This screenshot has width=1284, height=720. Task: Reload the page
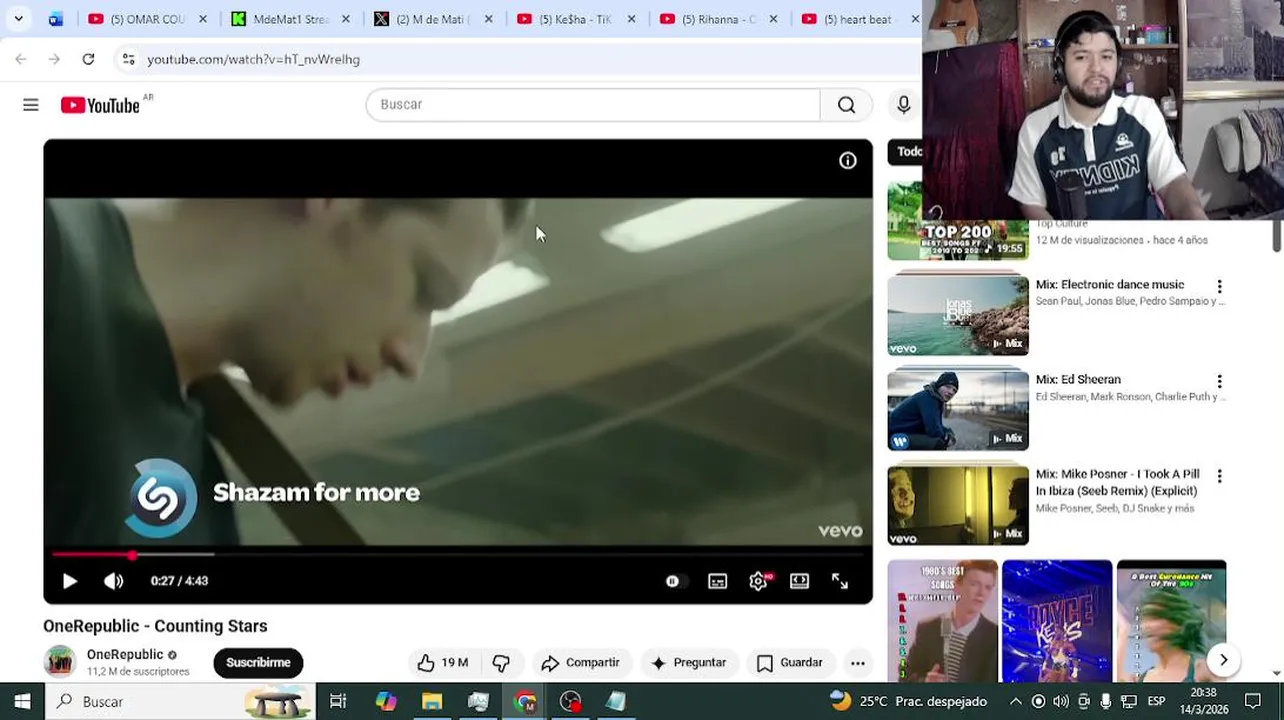pyautogui.click(x=88, y=59)
